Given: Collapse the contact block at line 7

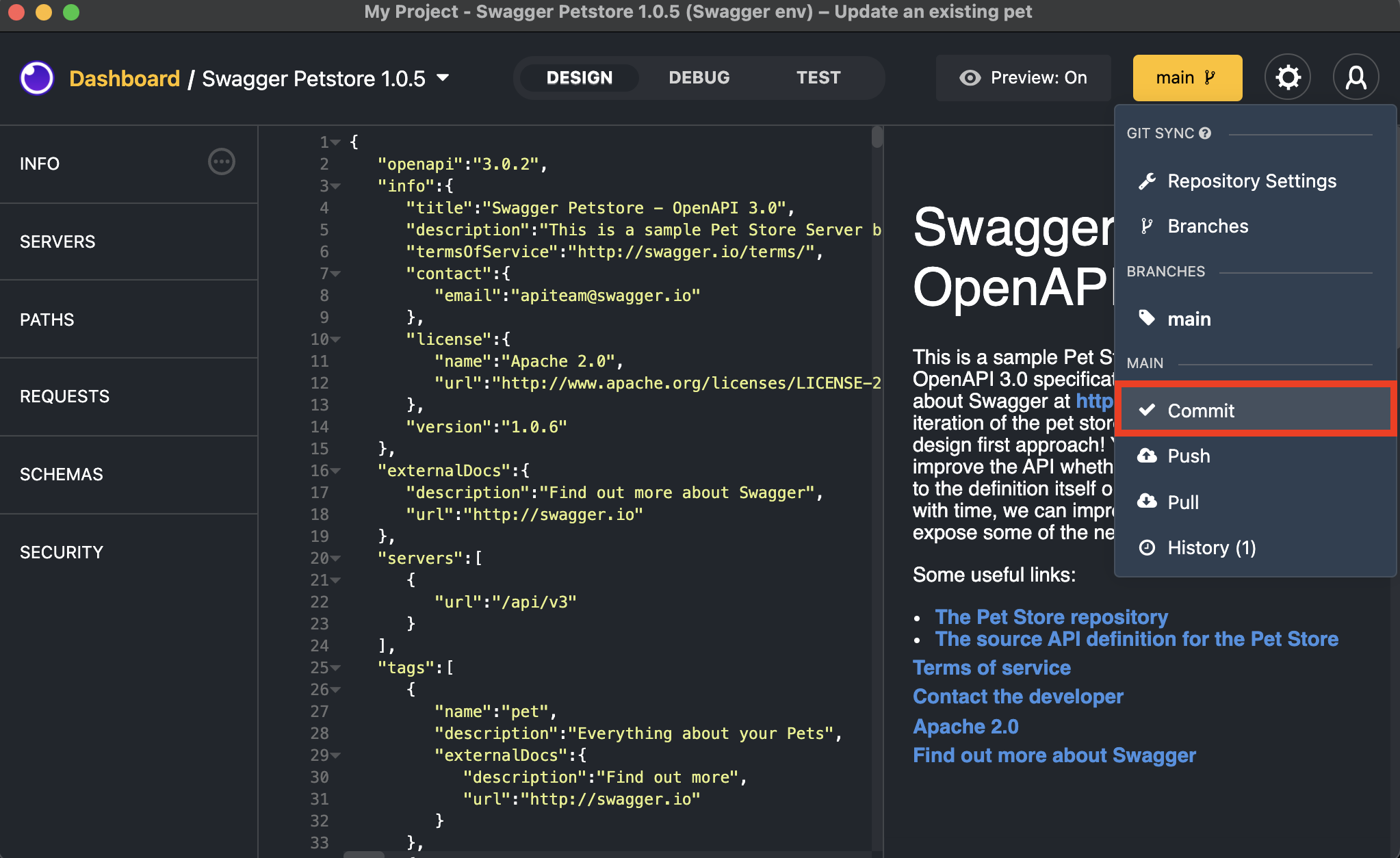Looking at the screenshot, I should (335, 274).
